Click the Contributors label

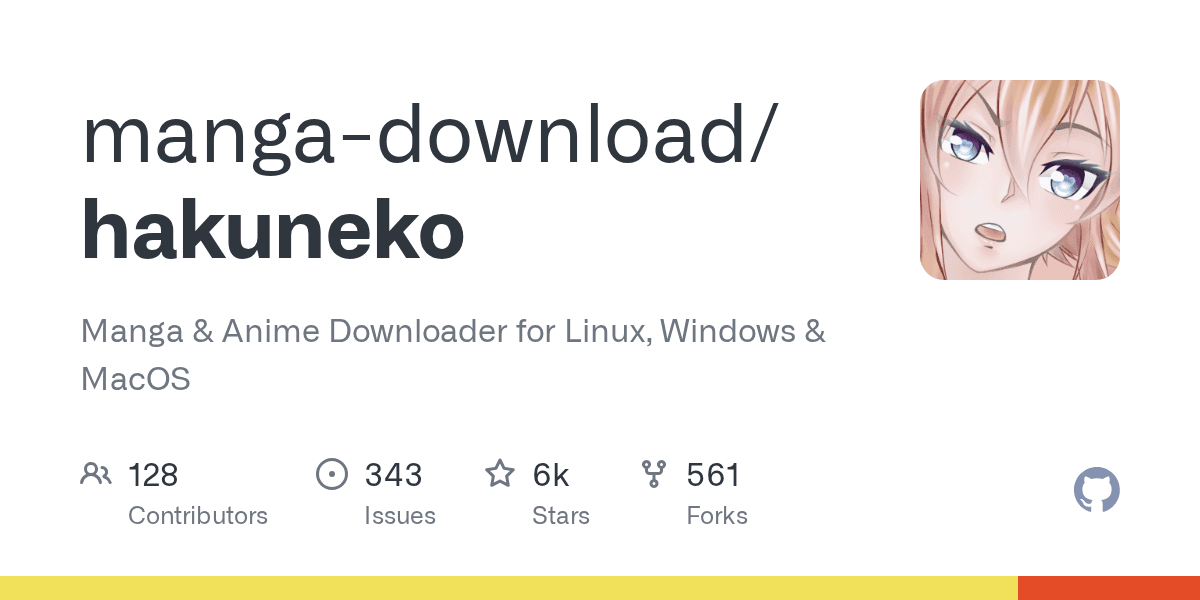click(x=198, y=516)
